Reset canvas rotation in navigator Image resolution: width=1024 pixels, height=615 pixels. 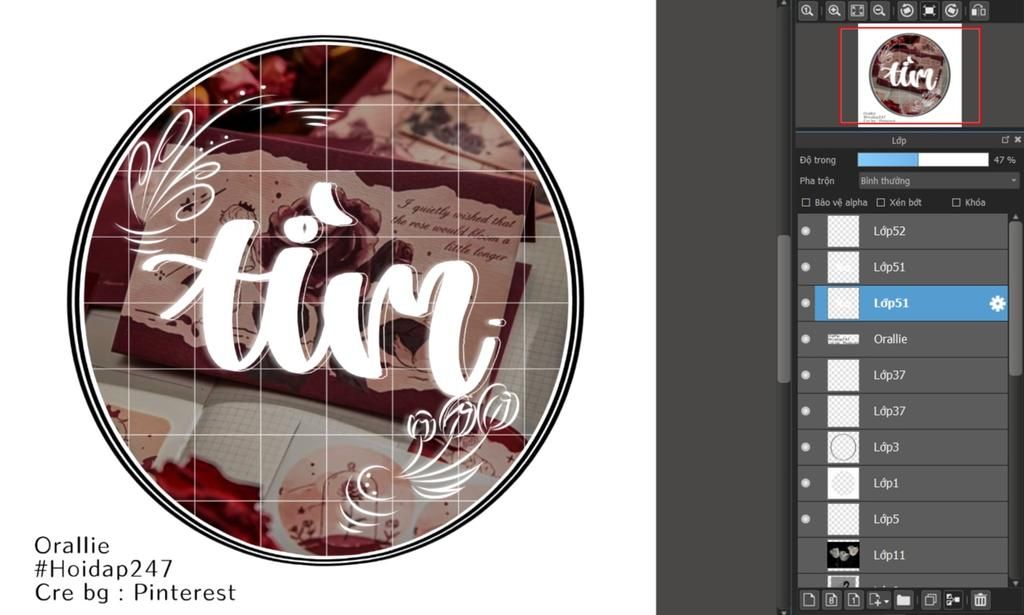929,10
